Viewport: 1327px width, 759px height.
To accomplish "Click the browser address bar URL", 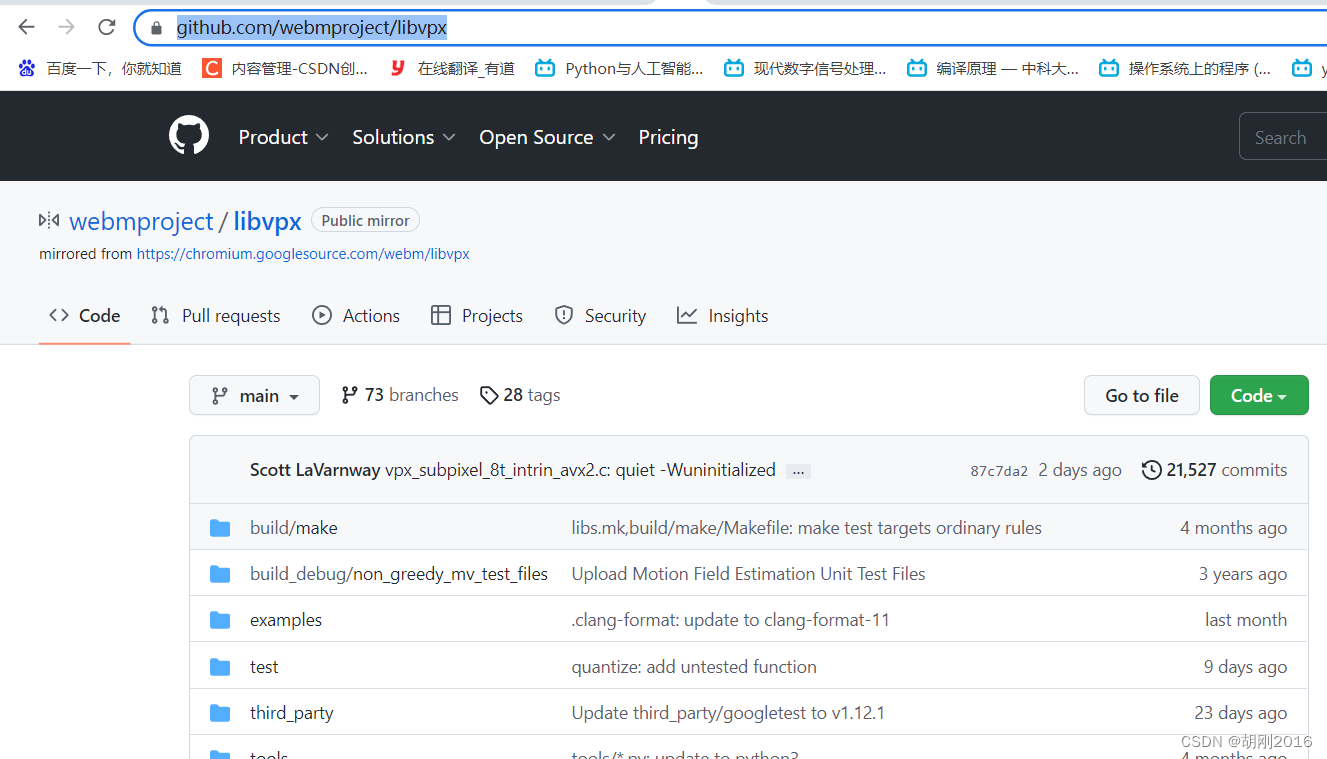I will click(x=312, y=28).
